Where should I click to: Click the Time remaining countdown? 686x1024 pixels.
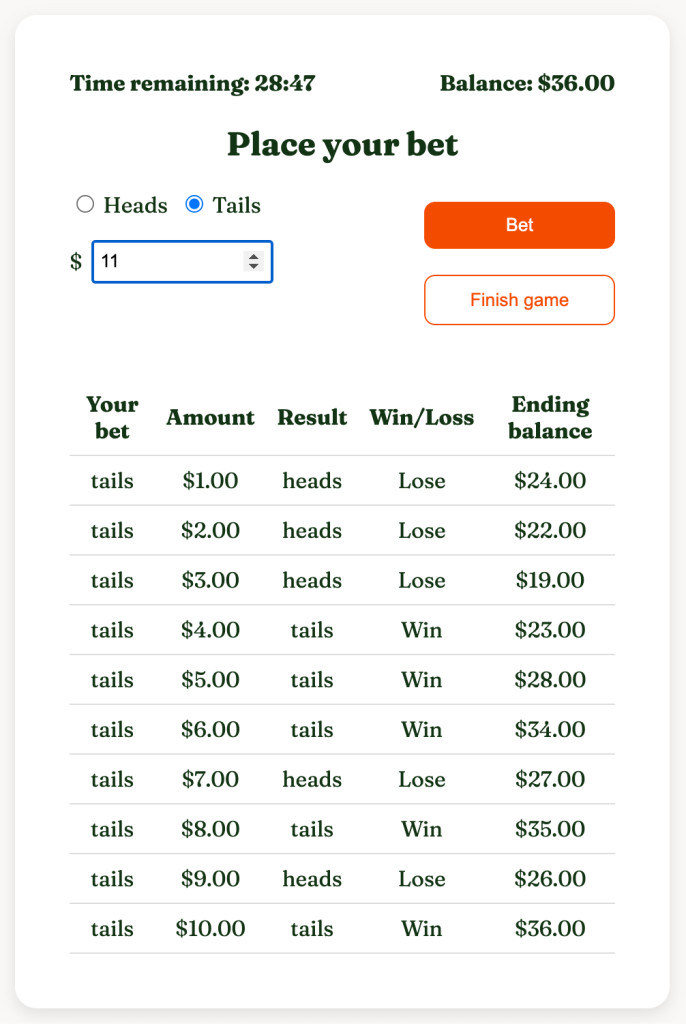pos(192,83)
